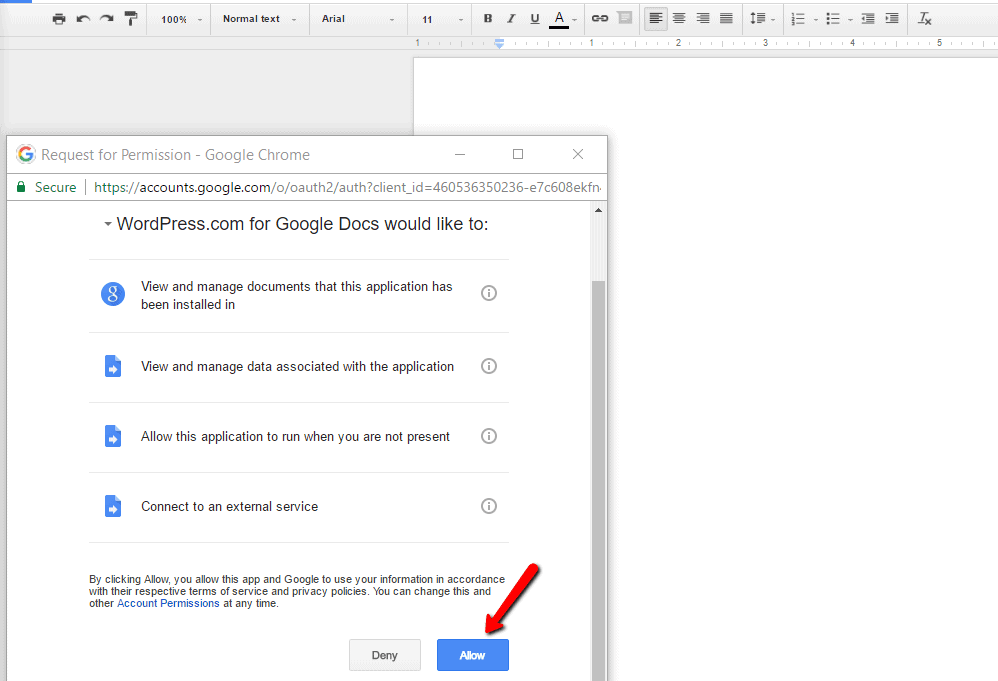This screenshot has width=998, height=681.
Task: Show info for 'View and manage data' permission
Action: pos(489,366)
